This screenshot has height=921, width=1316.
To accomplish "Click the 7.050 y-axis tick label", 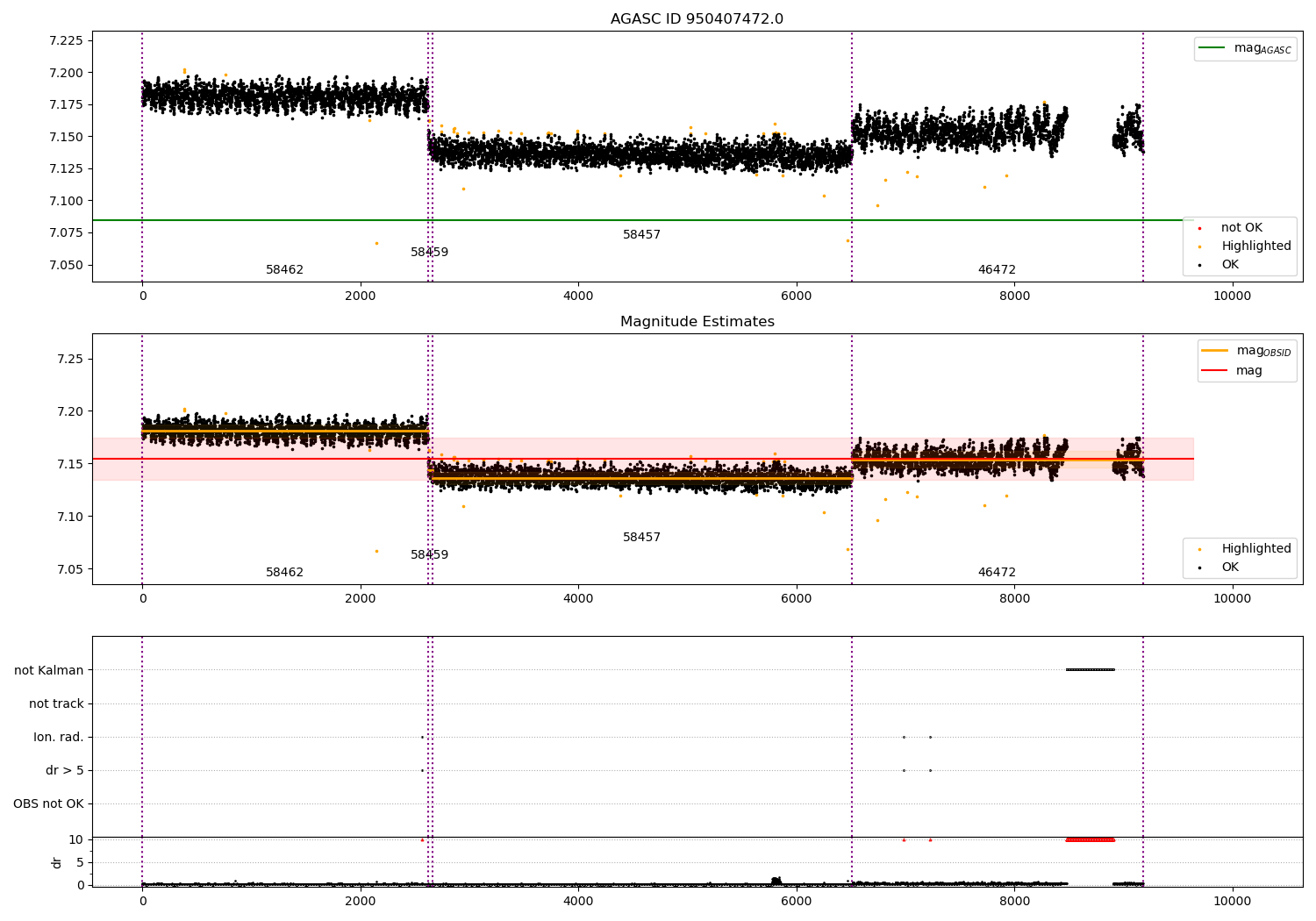I will pos(66,266).
